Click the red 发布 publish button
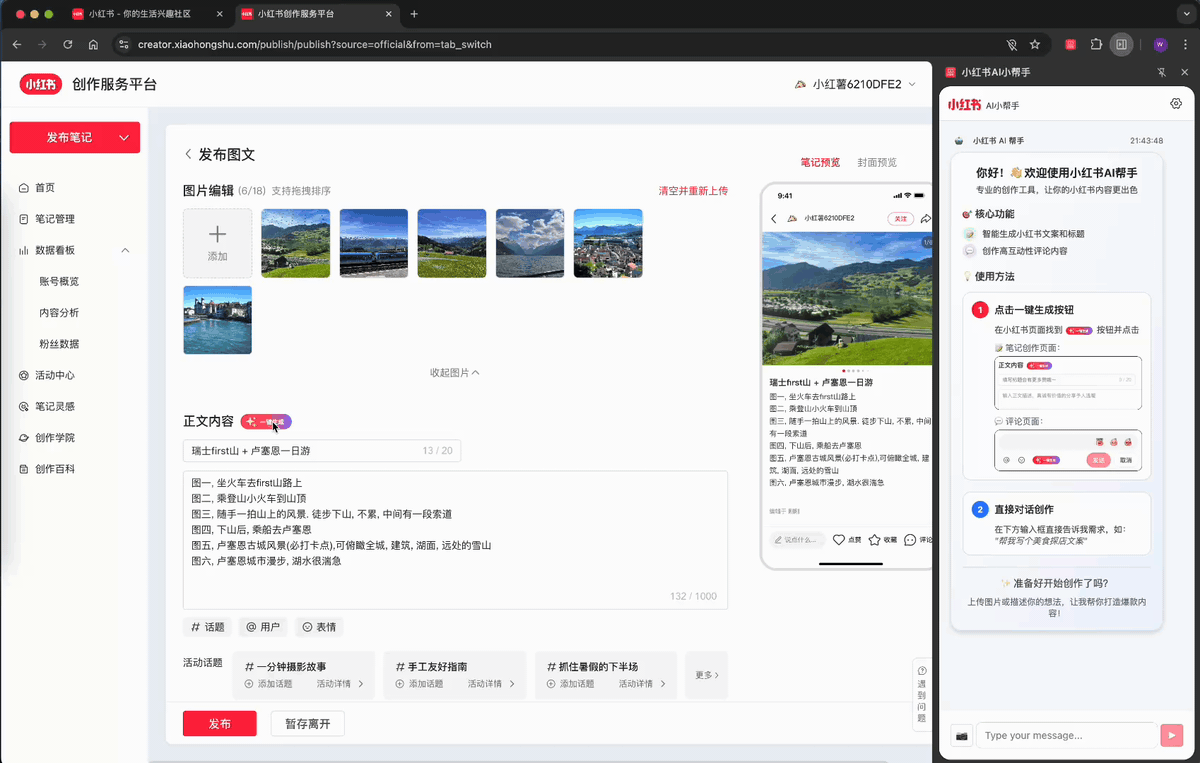Screen dimensions: 1200x763 click(220, 724)
